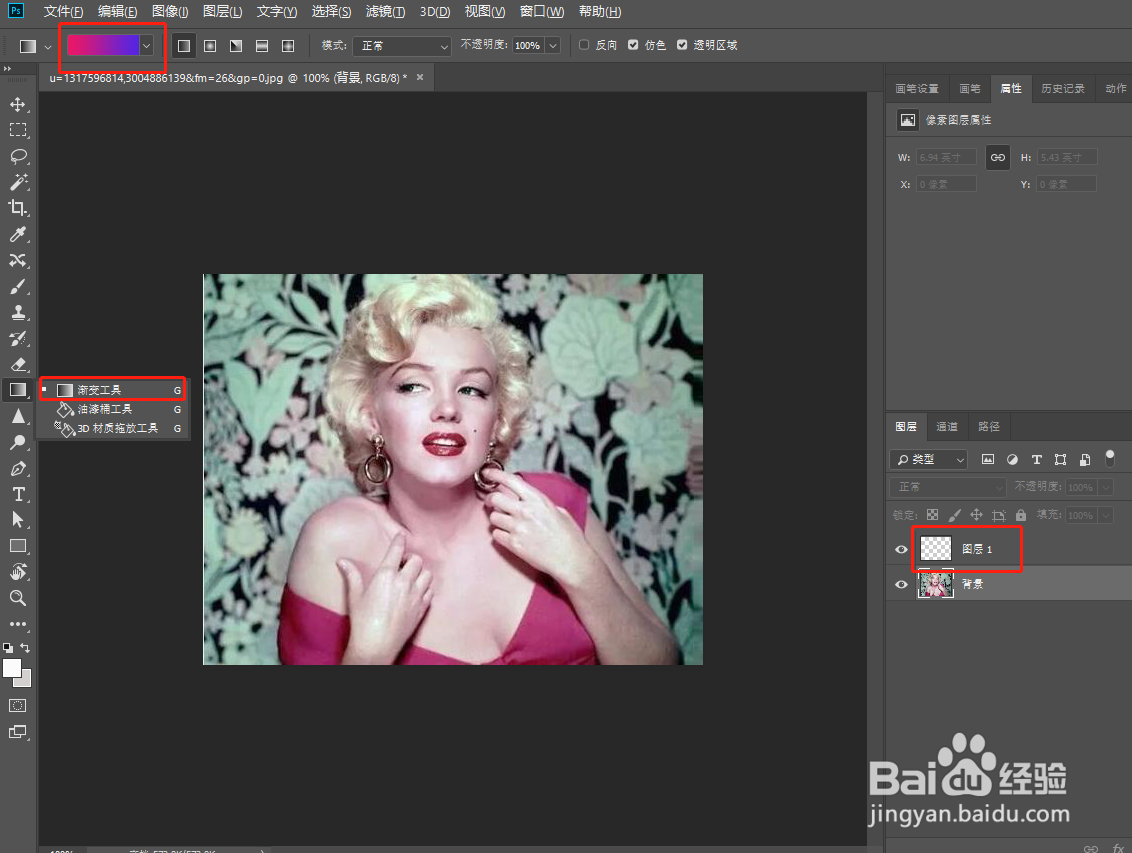Open the layer opacity dropdown arrow
This screenshot has width=1132, height=853.
pyautogui.click(x=1105, y=487)
